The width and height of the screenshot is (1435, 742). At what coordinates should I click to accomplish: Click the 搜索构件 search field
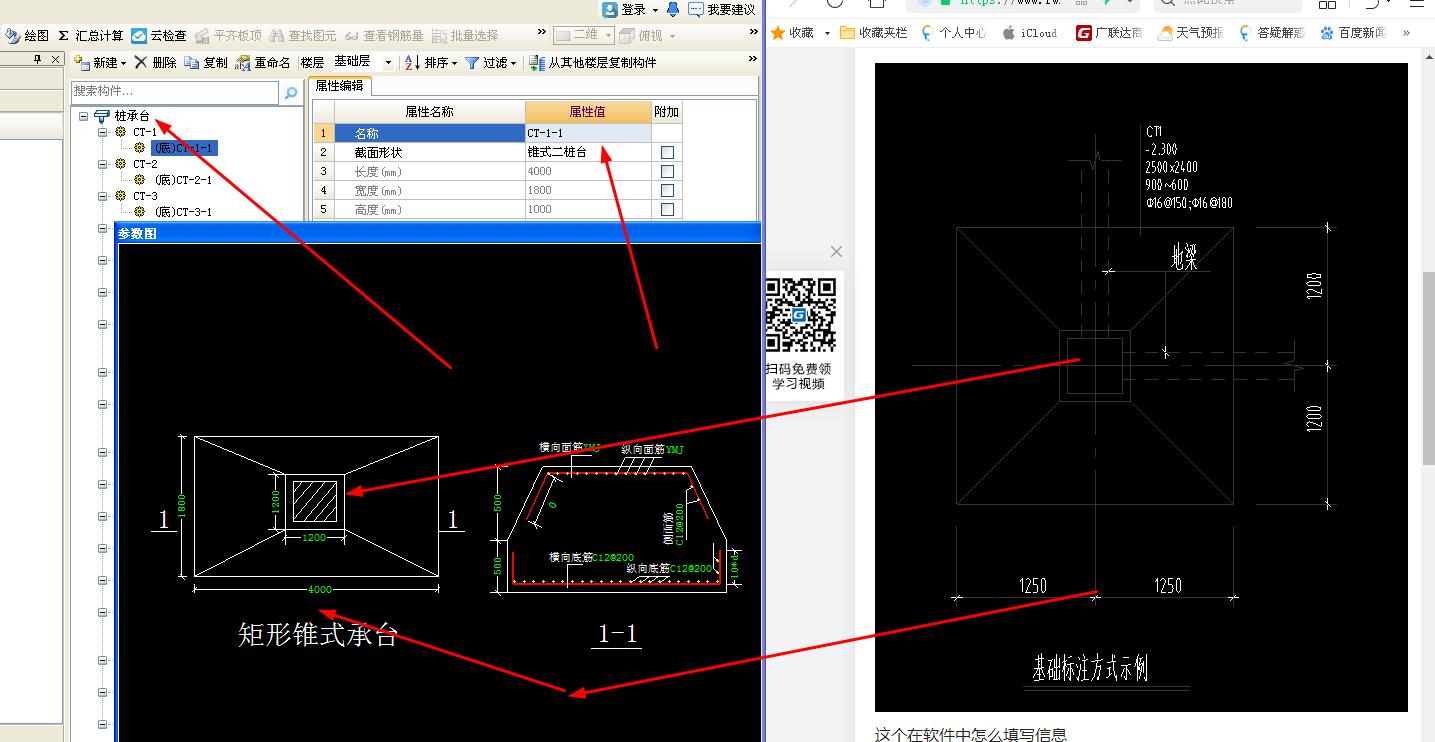point(176,92)
